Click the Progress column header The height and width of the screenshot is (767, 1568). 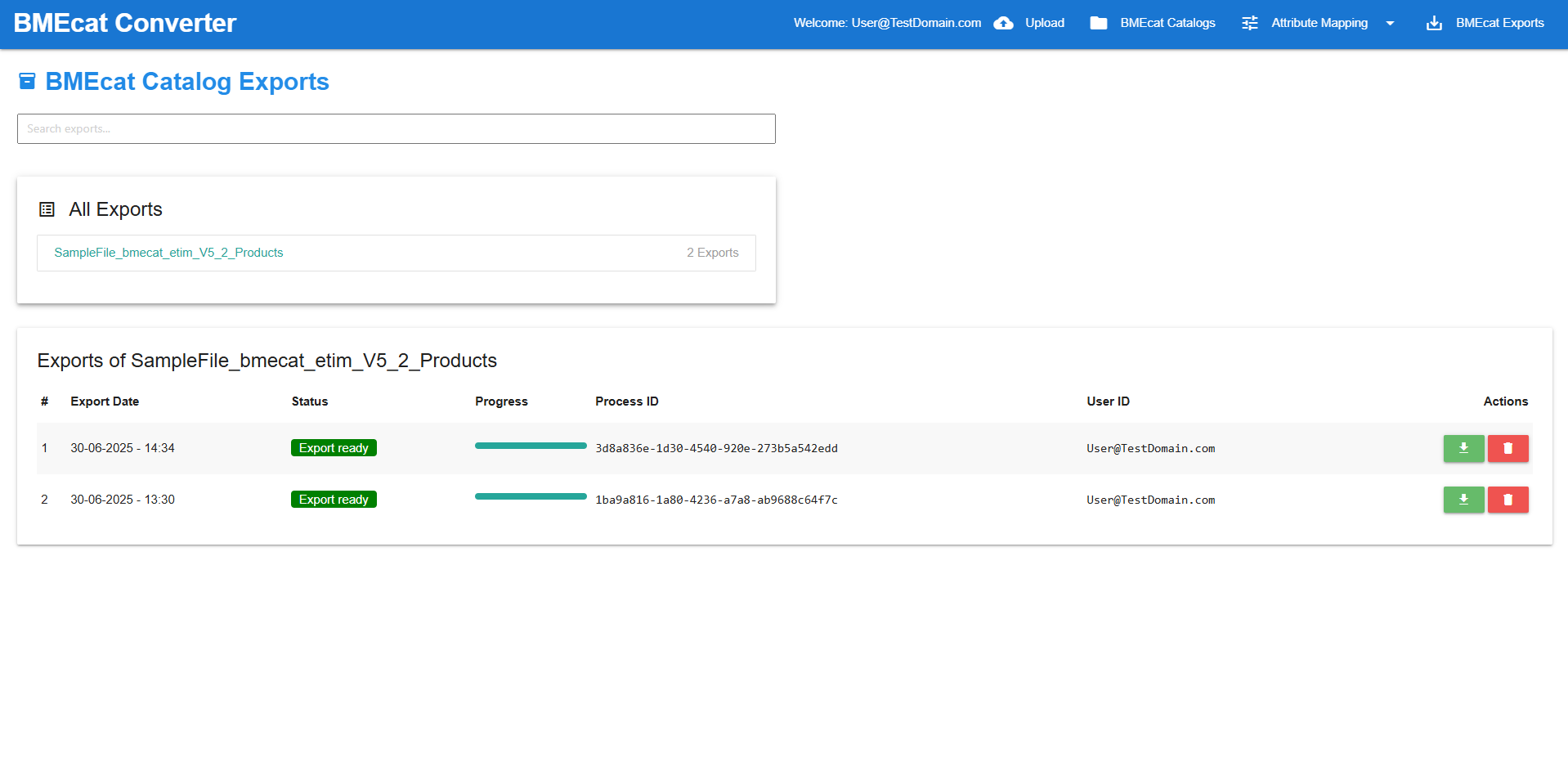(x=501, y=401)
